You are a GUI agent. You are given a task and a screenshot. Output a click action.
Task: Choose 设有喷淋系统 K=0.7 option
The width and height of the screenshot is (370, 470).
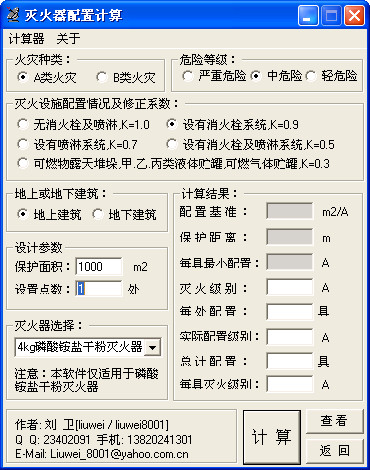pyautogui.click(x=77, y=144)
